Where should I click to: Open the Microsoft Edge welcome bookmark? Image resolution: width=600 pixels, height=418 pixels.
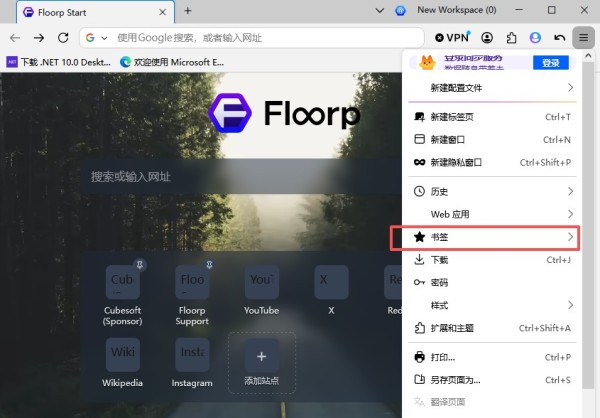point(172,62)
